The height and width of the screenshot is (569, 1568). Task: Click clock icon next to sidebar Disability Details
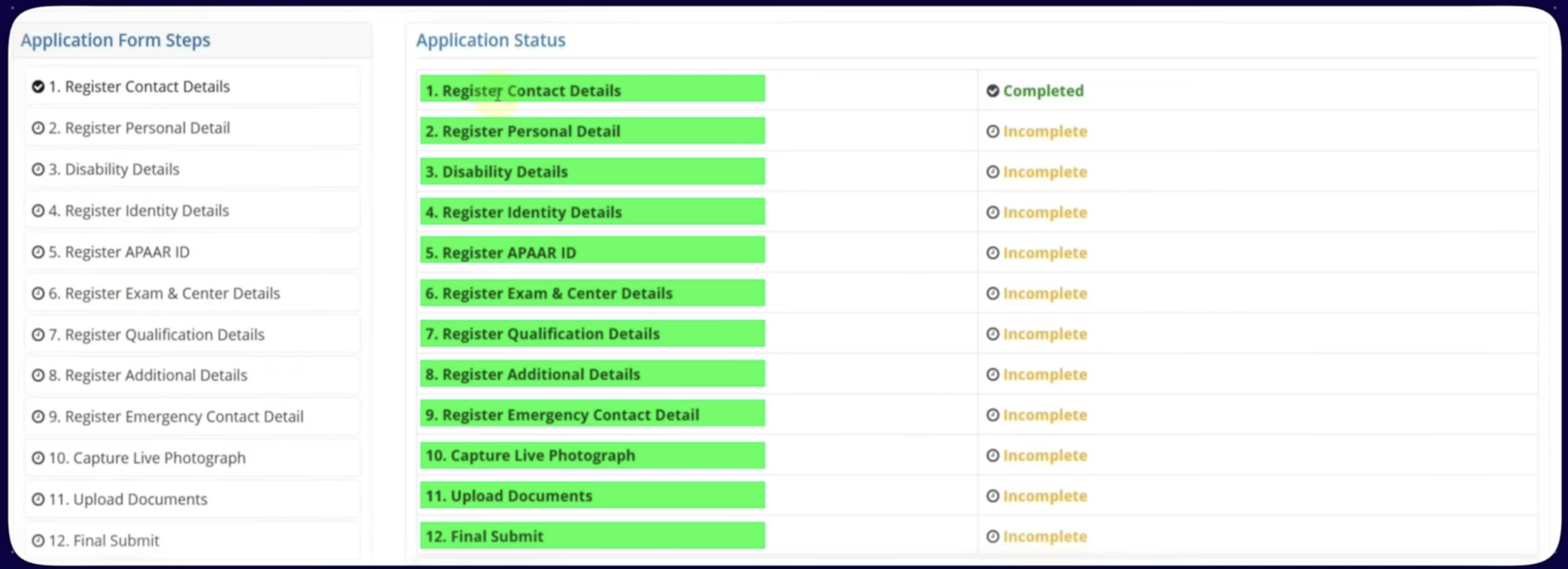38,170
